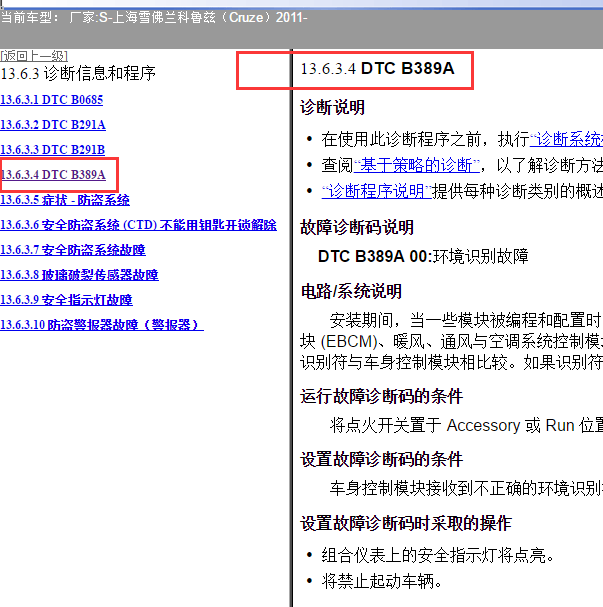Open 13.6.3.2 DTC B291A link
This screenshot has width=603, height=607.
click(53, 125)
